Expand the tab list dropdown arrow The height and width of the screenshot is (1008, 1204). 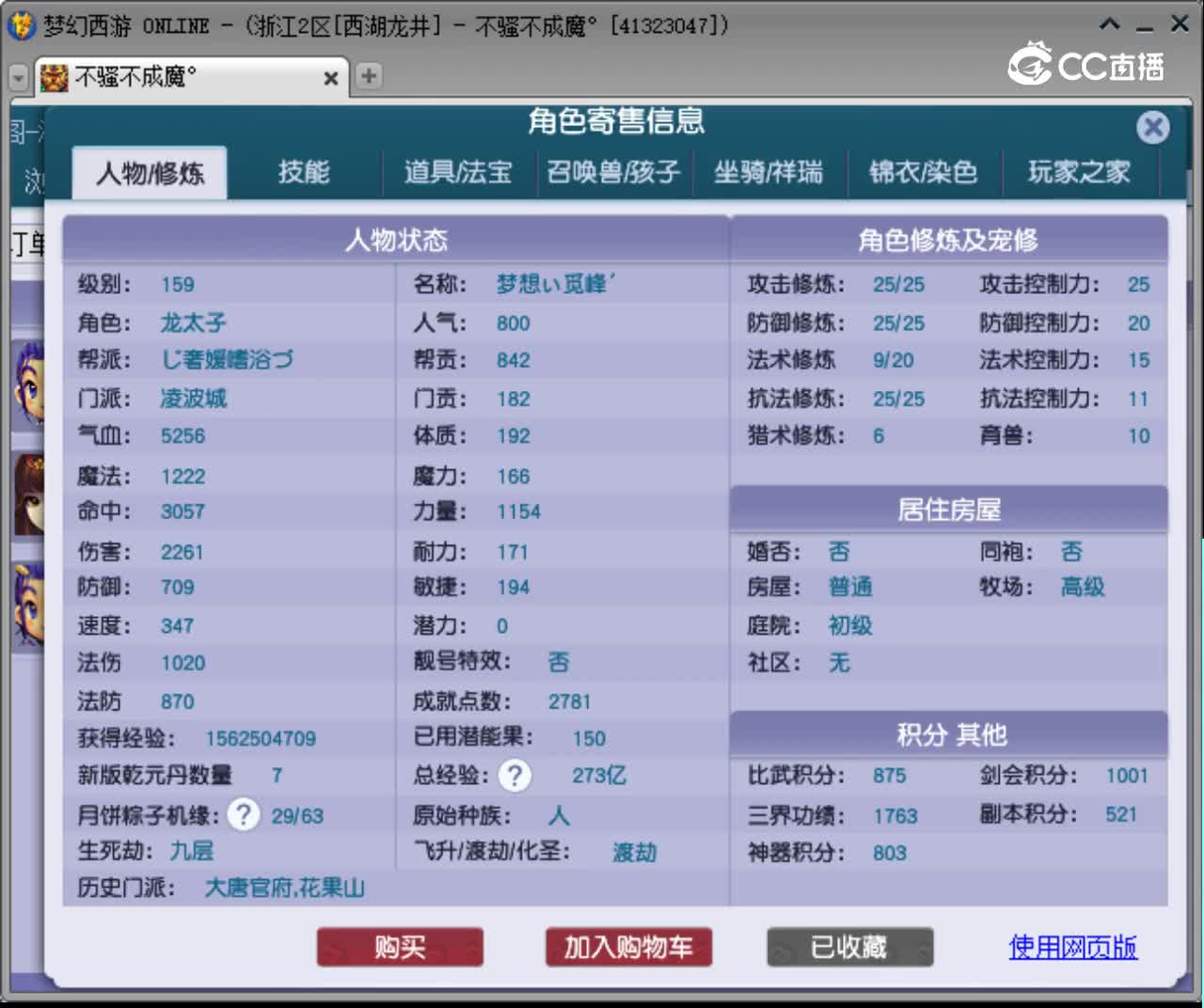18,78
